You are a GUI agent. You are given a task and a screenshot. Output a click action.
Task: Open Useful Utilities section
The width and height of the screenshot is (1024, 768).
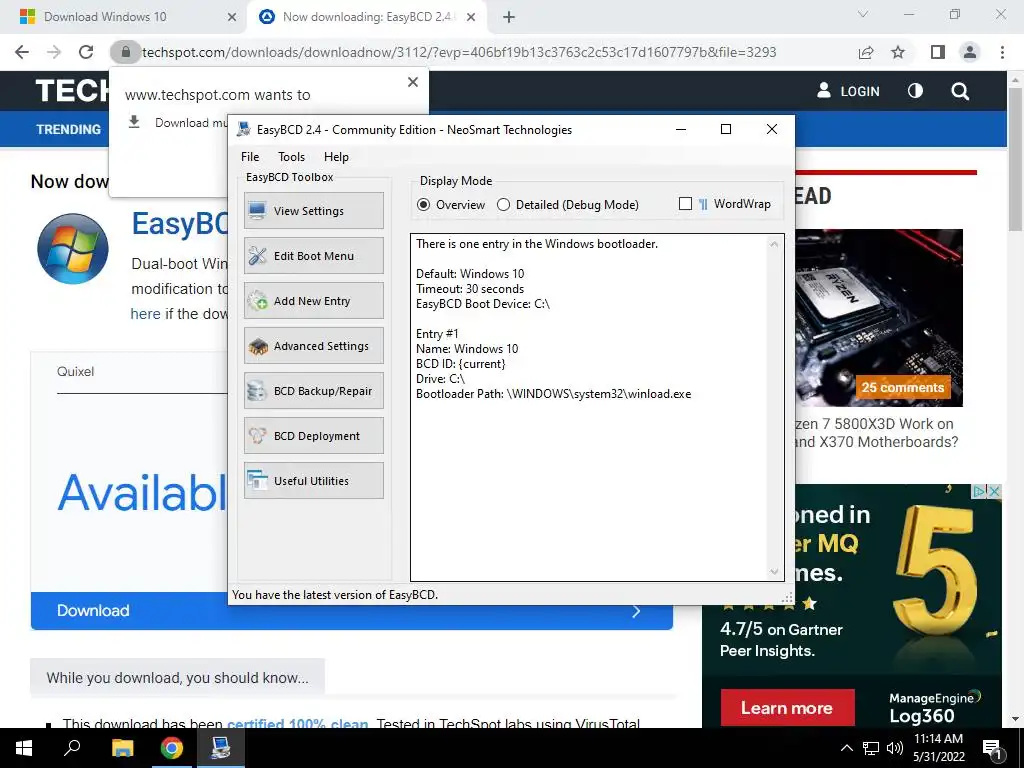point(313,481)
